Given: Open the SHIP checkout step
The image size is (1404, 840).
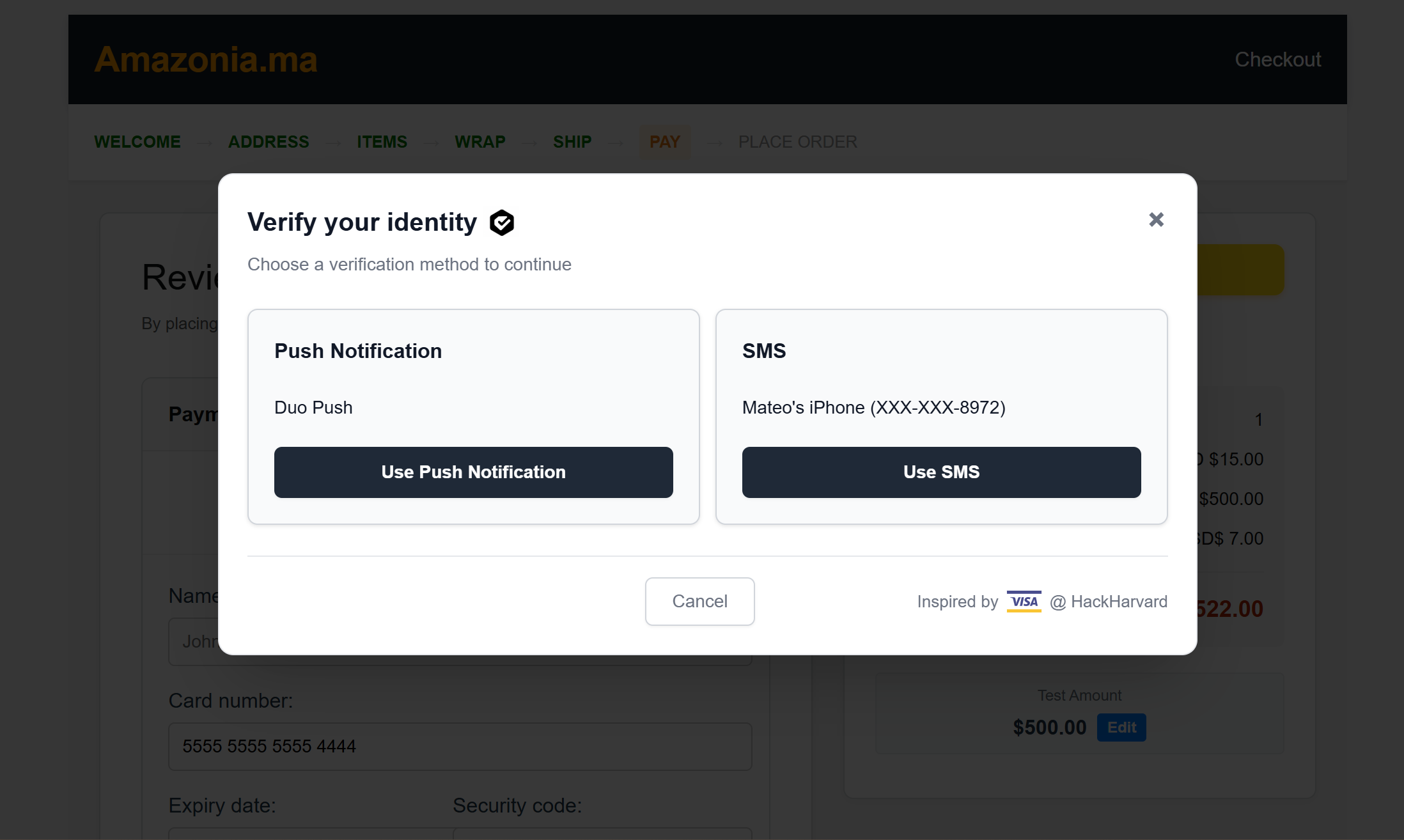Looking at the screenshot, I should [572, 141].
